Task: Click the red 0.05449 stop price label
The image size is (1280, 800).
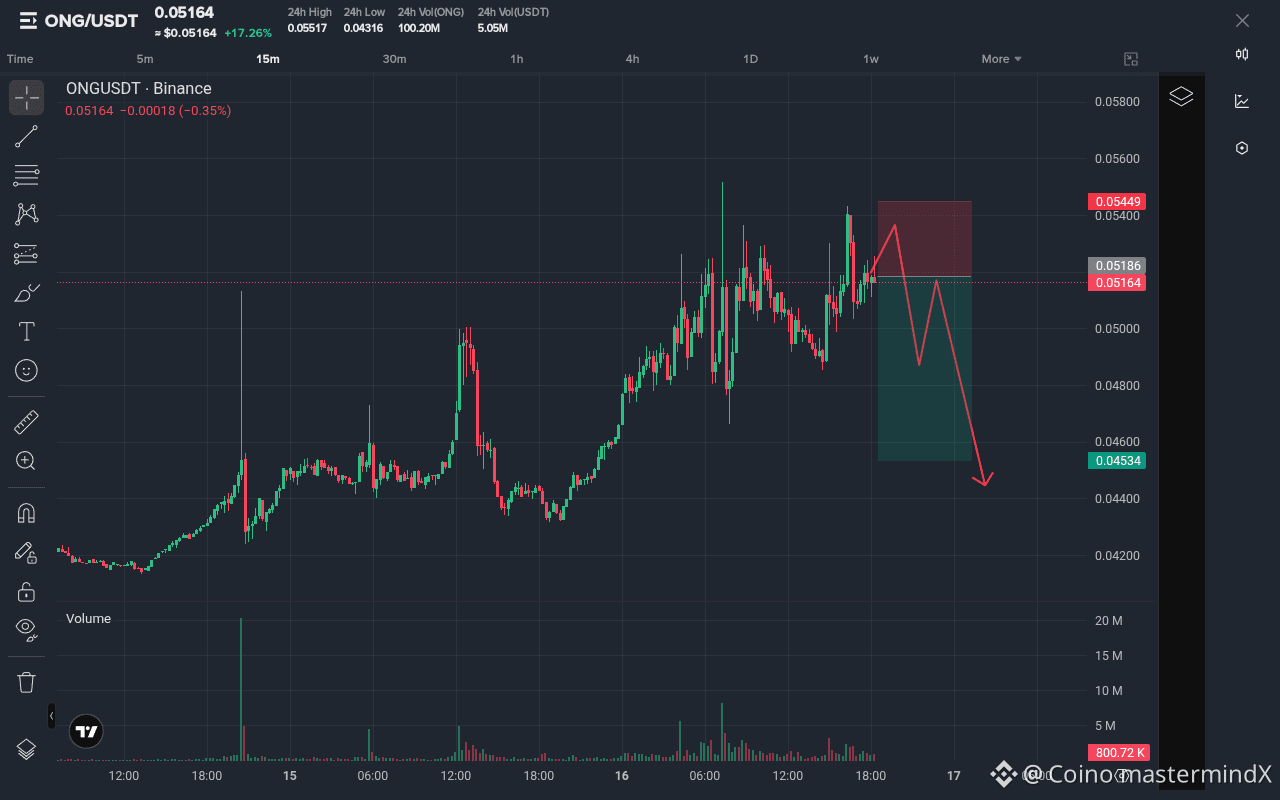Action: click(1116, 202)
